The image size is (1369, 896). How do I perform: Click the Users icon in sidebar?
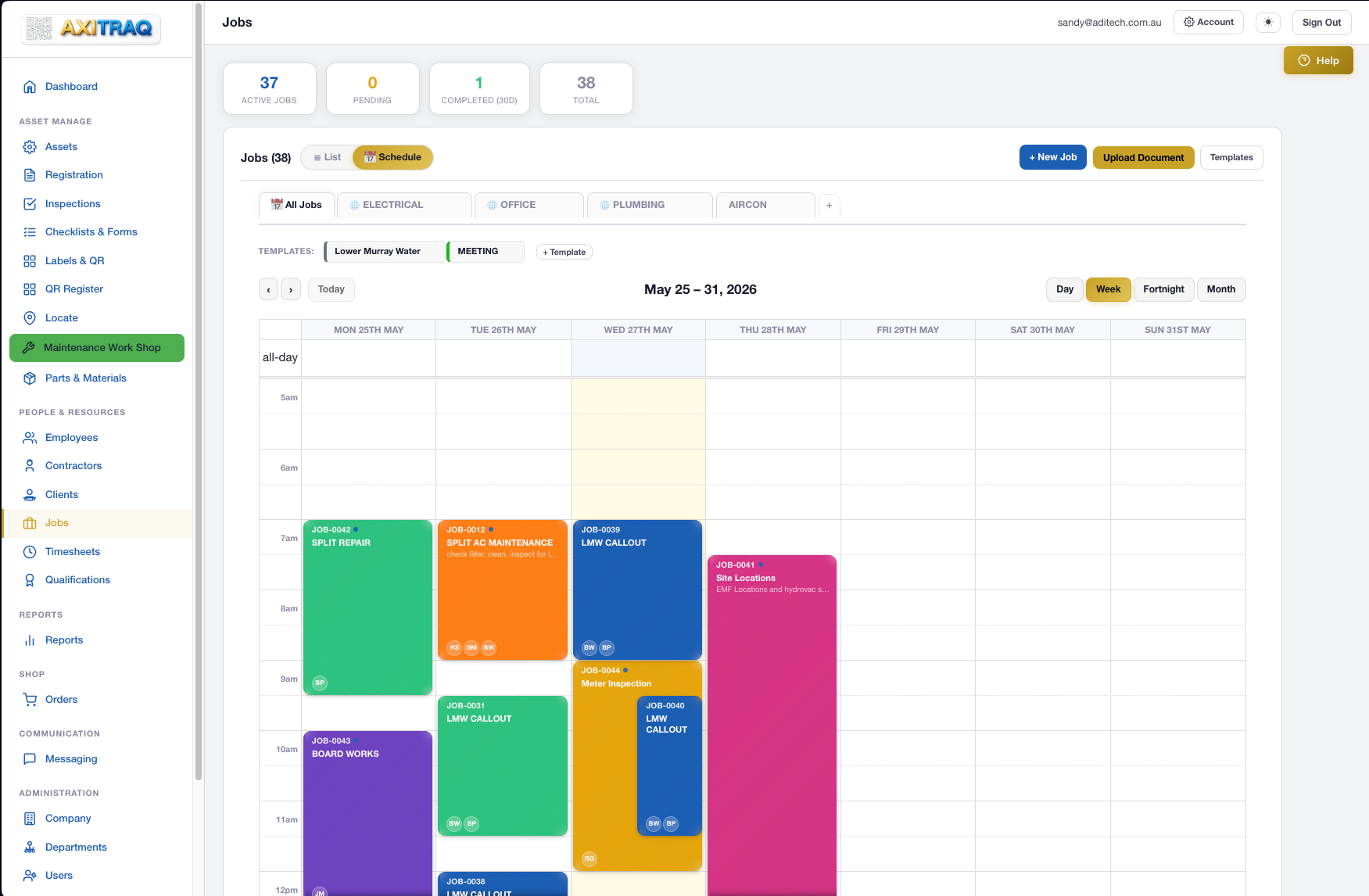point(30,876)
